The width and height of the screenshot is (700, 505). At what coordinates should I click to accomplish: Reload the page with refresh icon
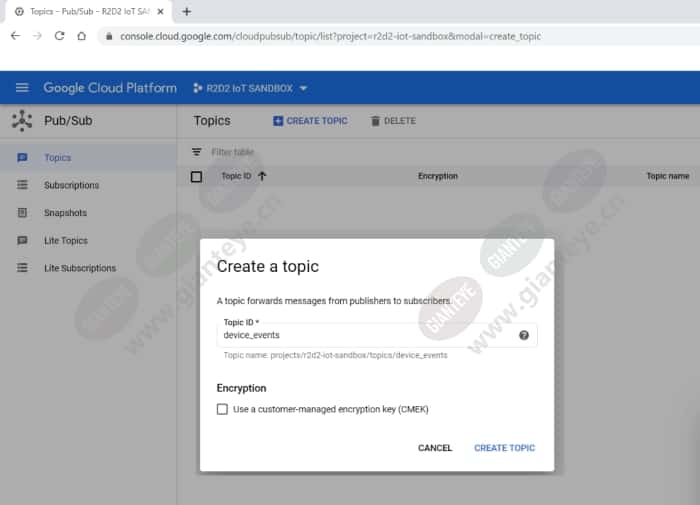coord(59,36)
